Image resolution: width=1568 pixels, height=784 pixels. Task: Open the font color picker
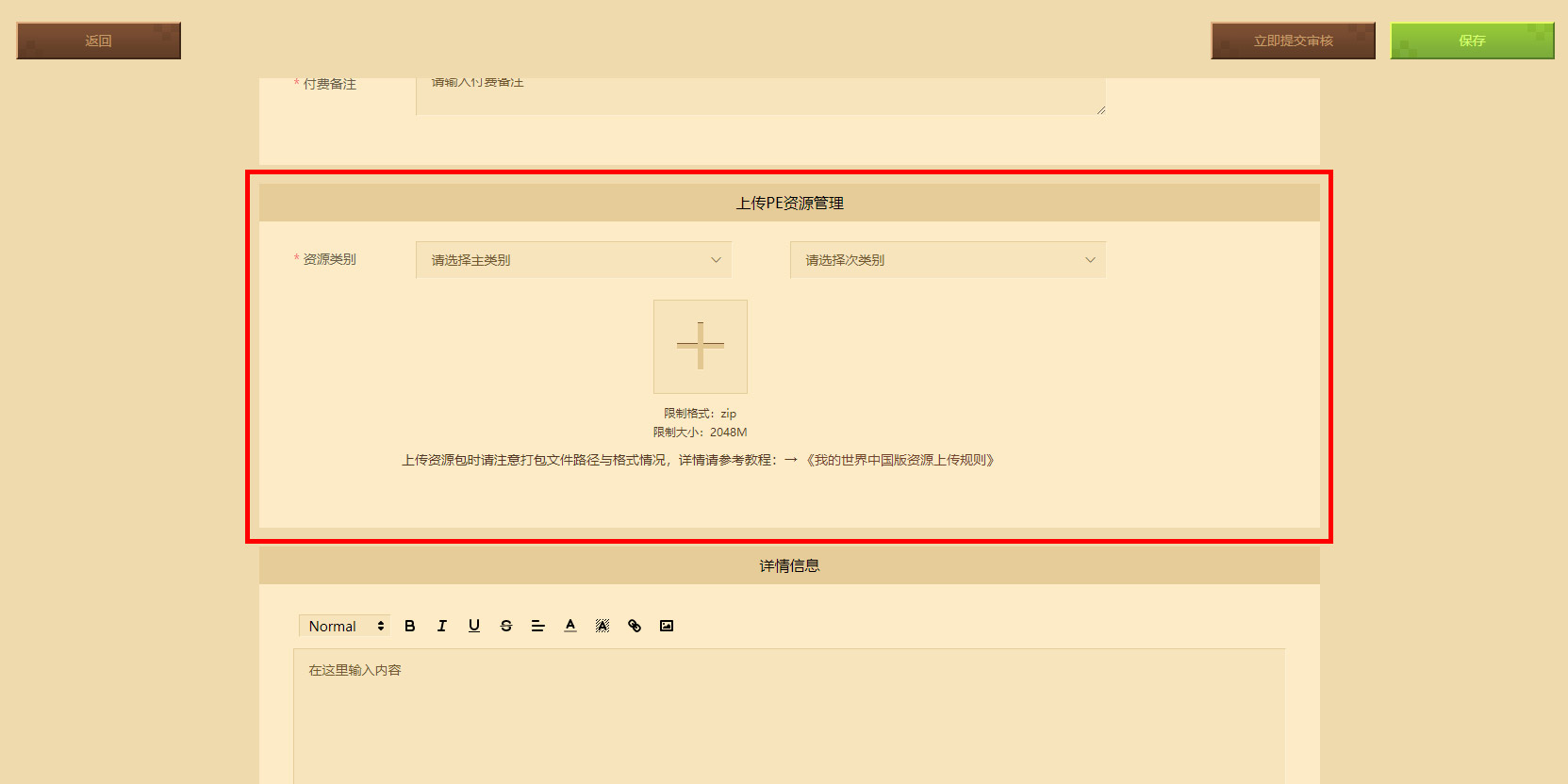click(x=570, y=626)
